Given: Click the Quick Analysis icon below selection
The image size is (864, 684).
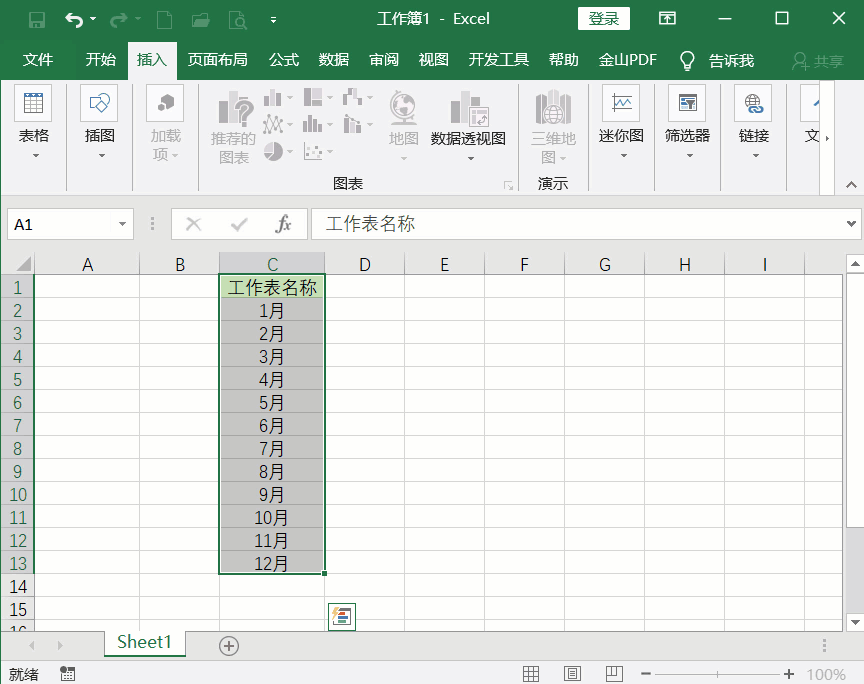Looking at the screenshot, I should coord(342,617).
